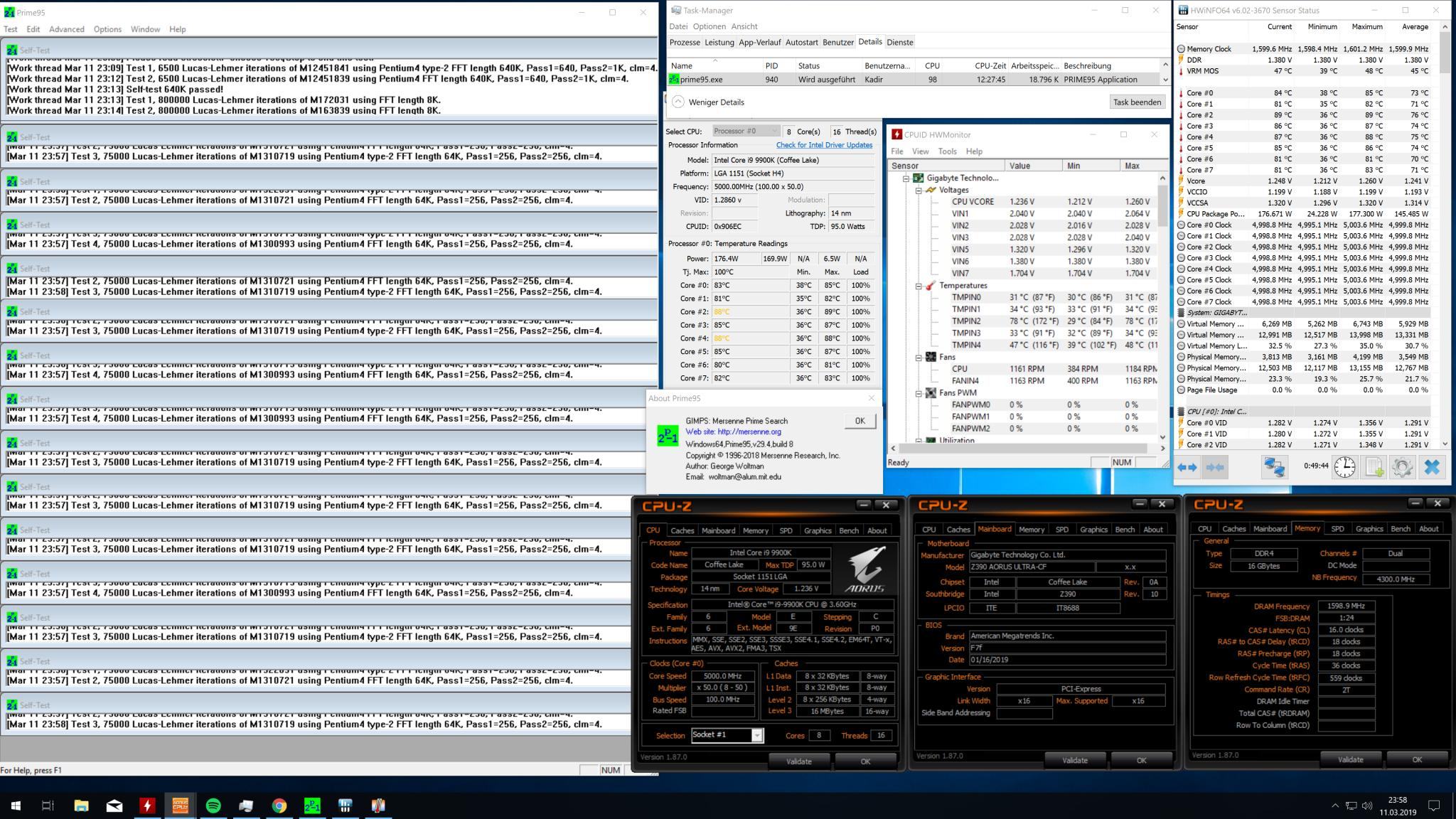Image resolution: width=1456 pixels, height=819 pixels.
Task: Click OK in the About Prime95 dialog
Action: tap(860, 421)
